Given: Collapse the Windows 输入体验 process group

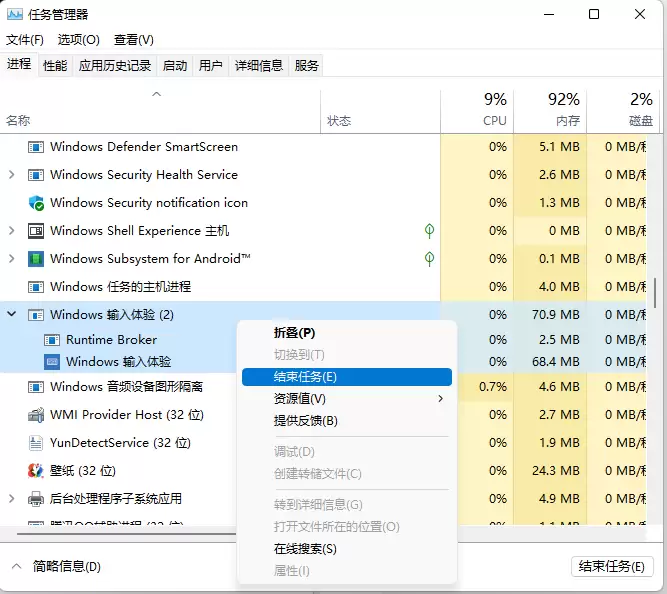Looking at the screenshot, I should (x=12, y=314).
